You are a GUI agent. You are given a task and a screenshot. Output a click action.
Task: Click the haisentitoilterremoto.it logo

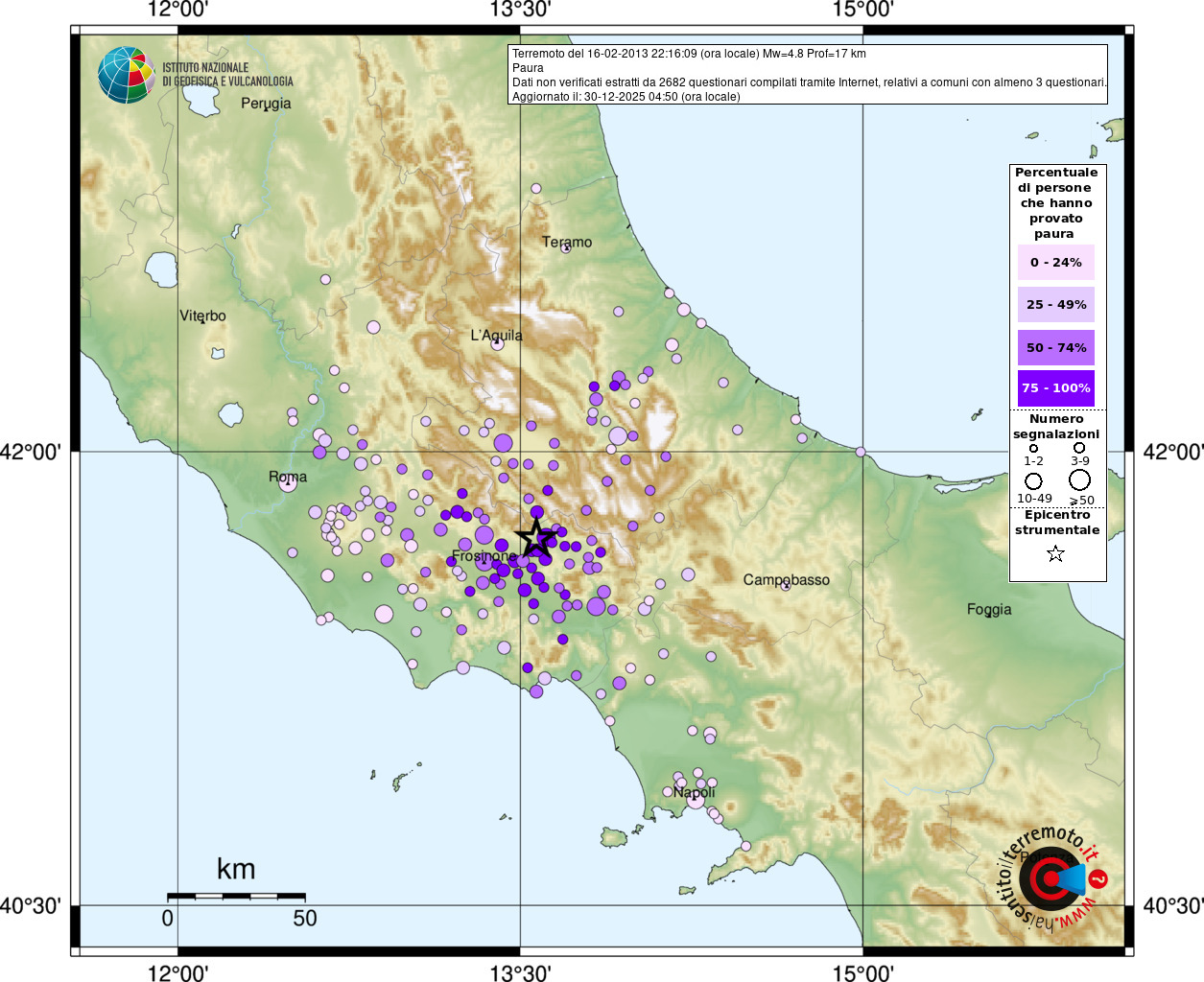click(1053, 877)
